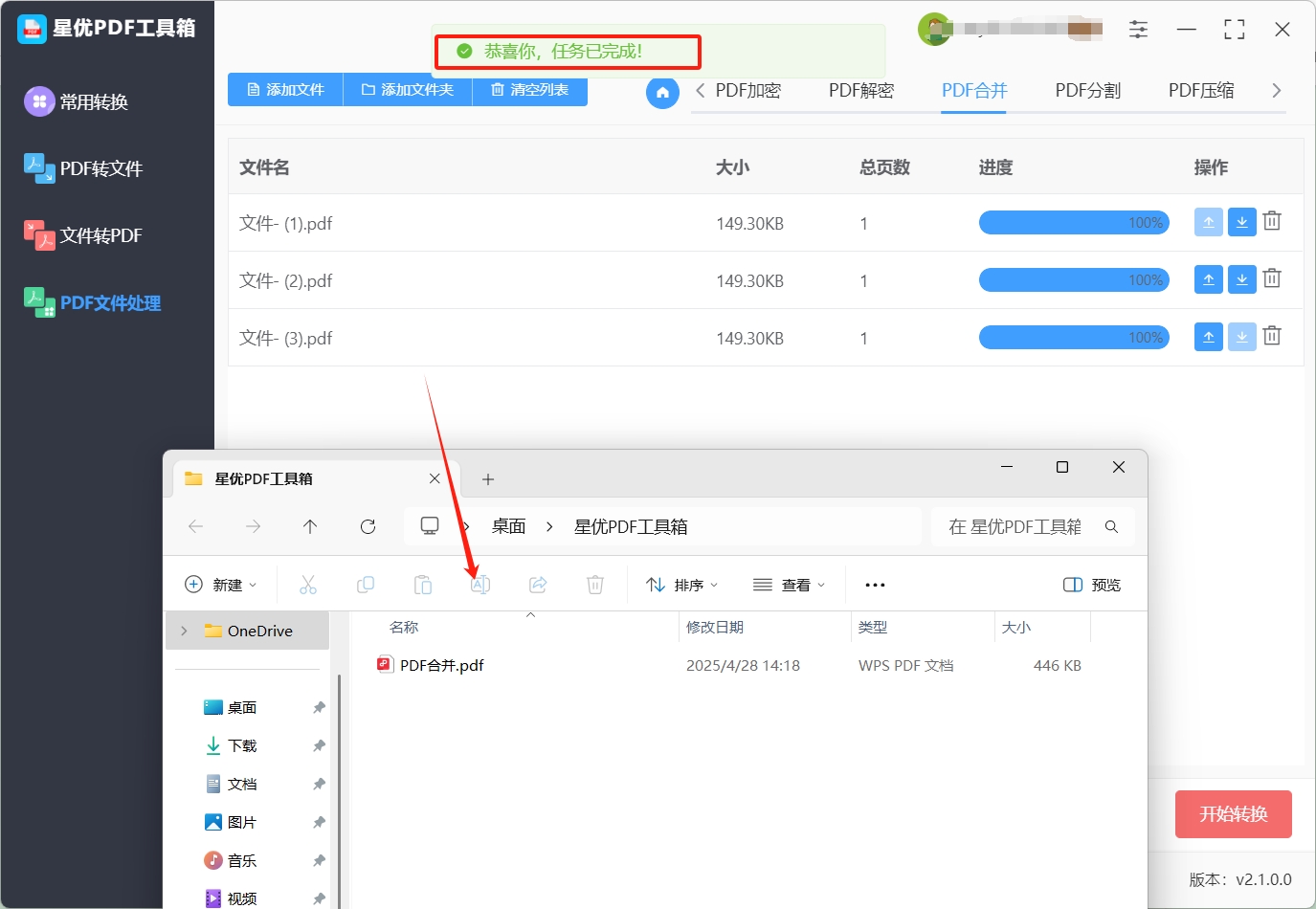Click the PC monitor icon in address bar

point(430,526)
